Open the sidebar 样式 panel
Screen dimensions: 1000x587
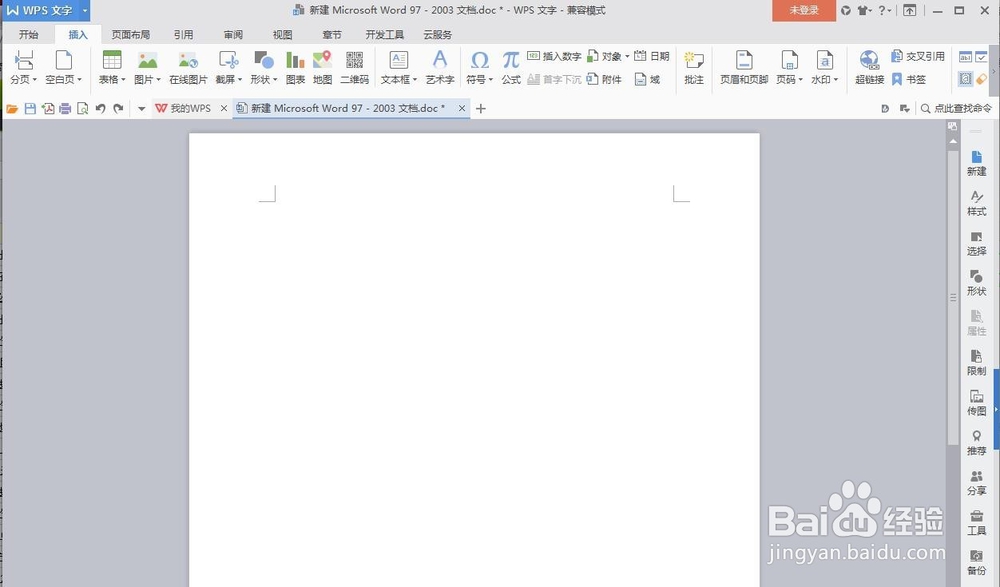976,204
